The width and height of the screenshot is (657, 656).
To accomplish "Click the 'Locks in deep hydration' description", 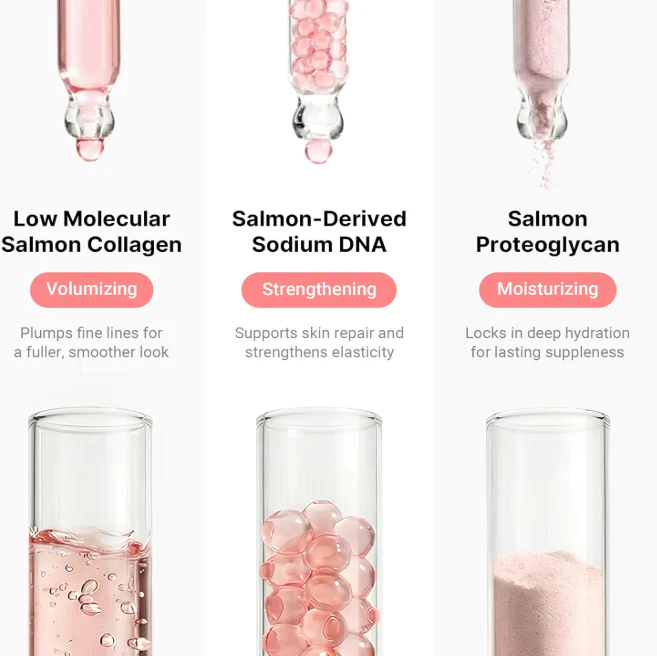I will point(547,343).
